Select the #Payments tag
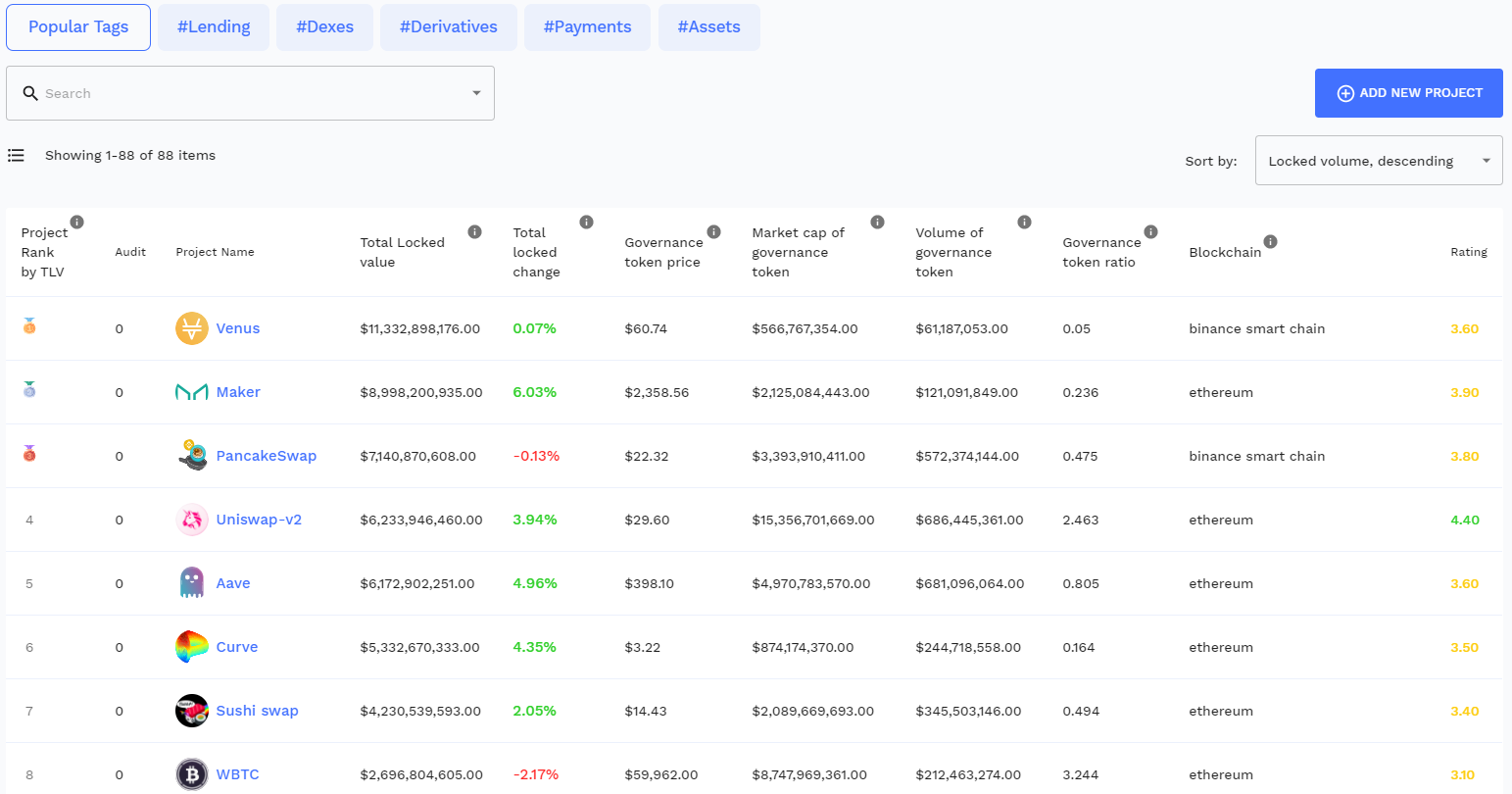 pos(588,27)
